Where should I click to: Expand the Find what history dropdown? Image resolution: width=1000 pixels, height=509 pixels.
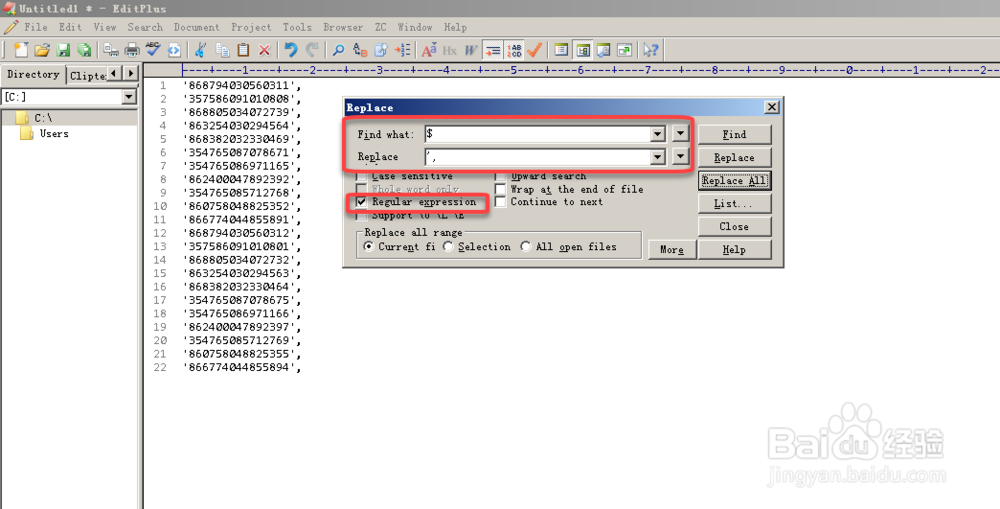coord(658,134)
